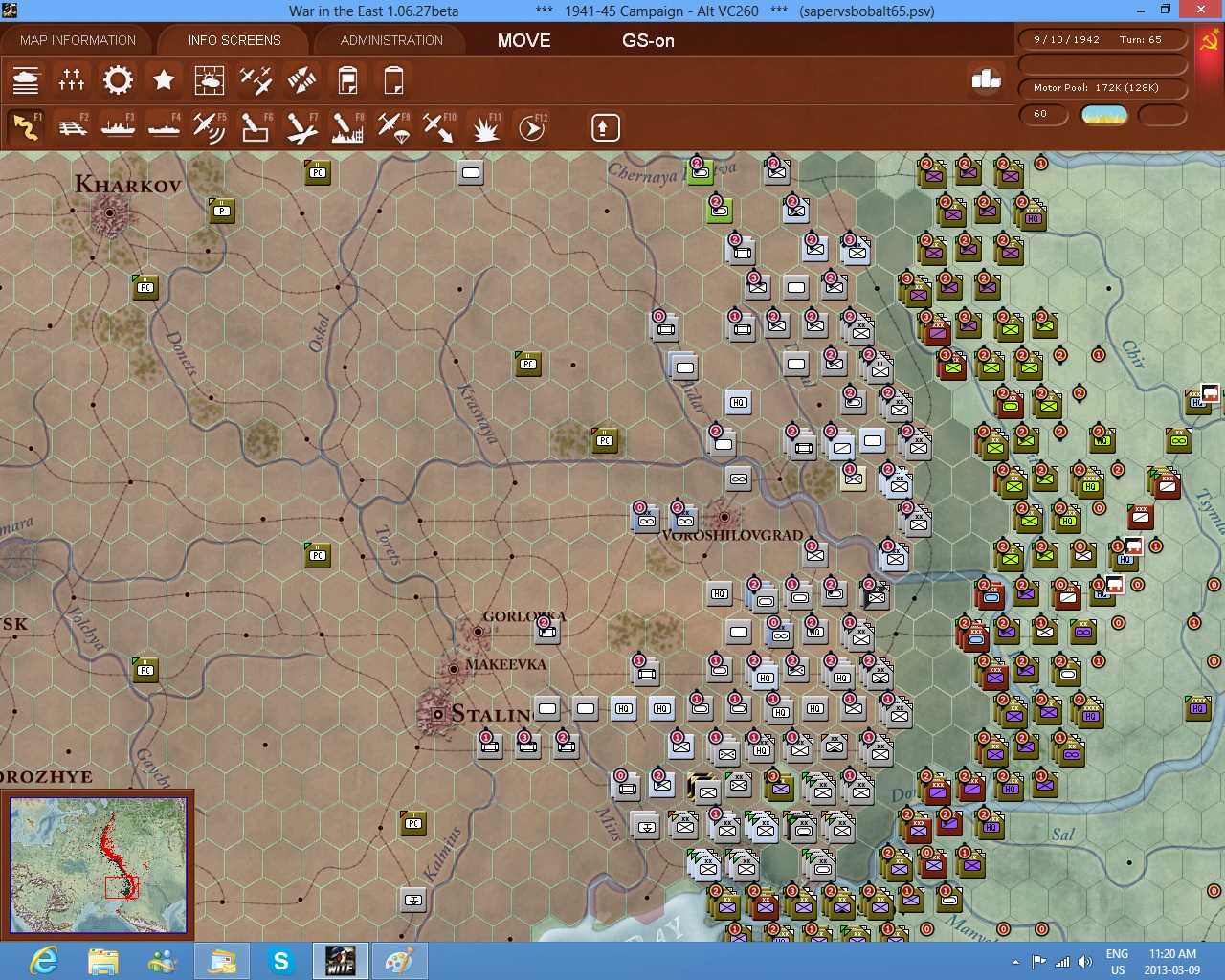The width and height of the screenshot is (1225, 980).
Task: Open the filled report clipboard icon
Action: (347, 80)
